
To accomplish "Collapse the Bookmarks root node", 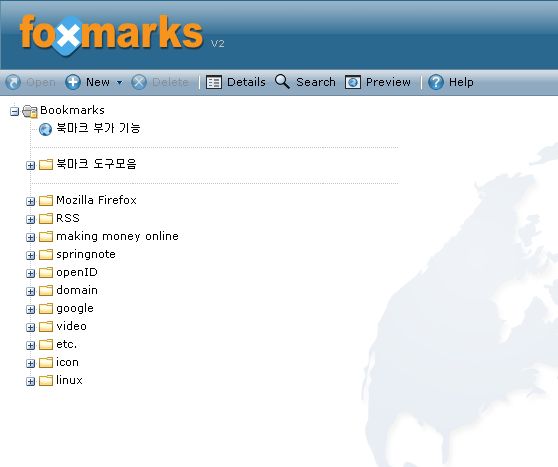I will [x=14, y=111].
